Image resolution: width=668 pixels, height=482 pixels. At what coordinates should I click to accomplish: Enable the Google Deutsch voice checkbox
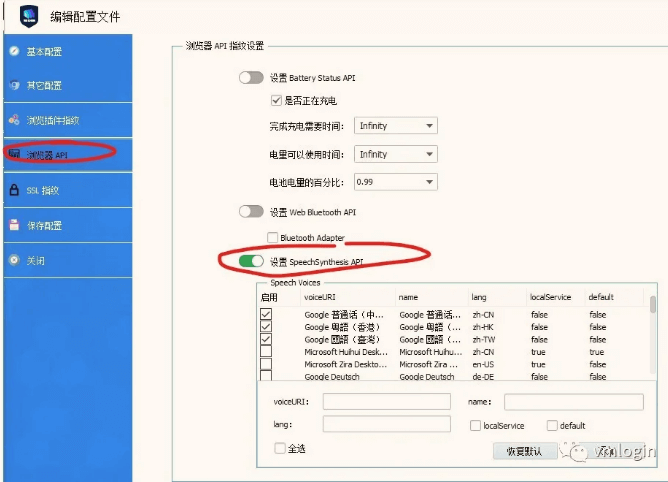(266, 375)
